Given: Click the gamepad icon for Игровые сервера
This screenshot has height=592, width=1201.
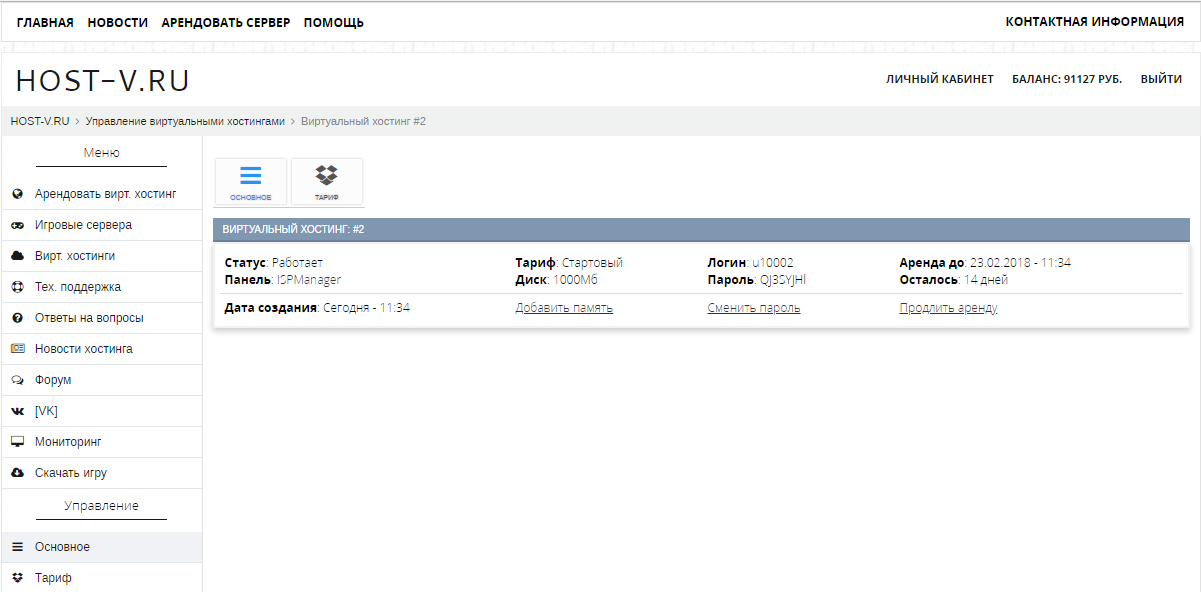Looking at the screenshot, I should [17, 225].
